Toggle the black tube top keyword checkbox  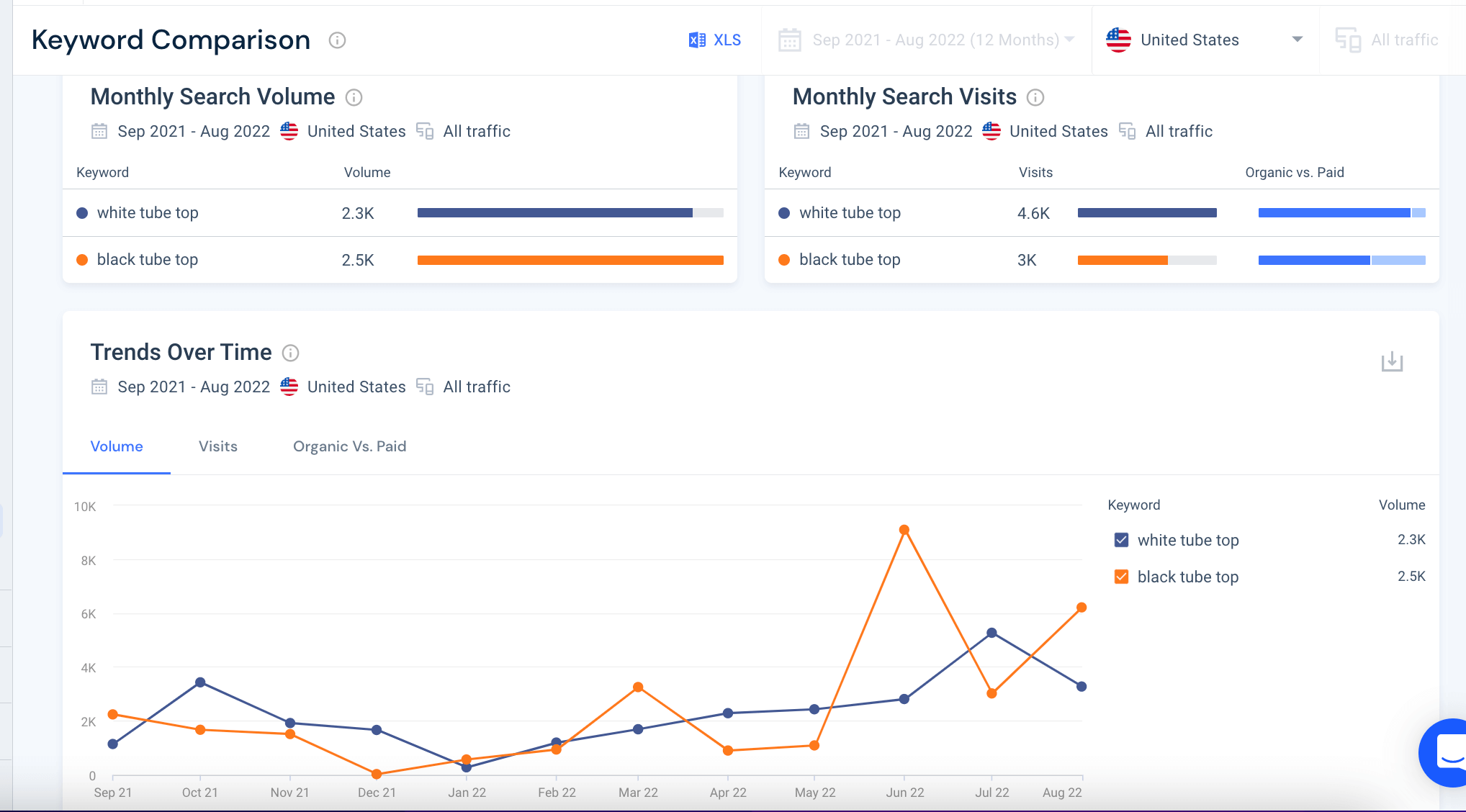1120,575
